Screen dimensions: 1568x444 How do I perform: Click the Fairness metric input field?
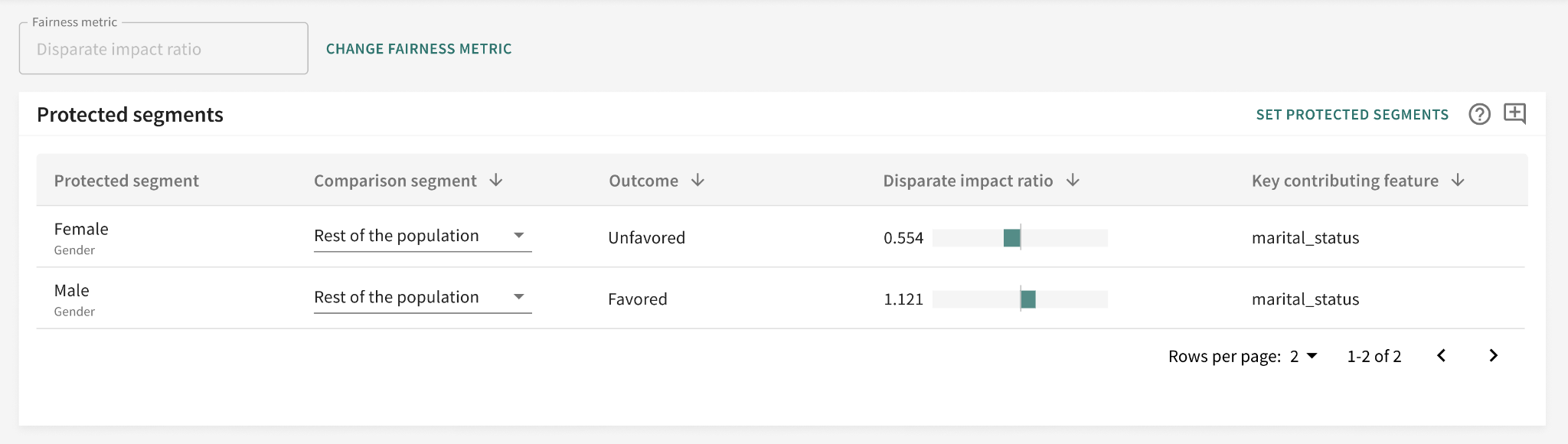pos(163,49)
